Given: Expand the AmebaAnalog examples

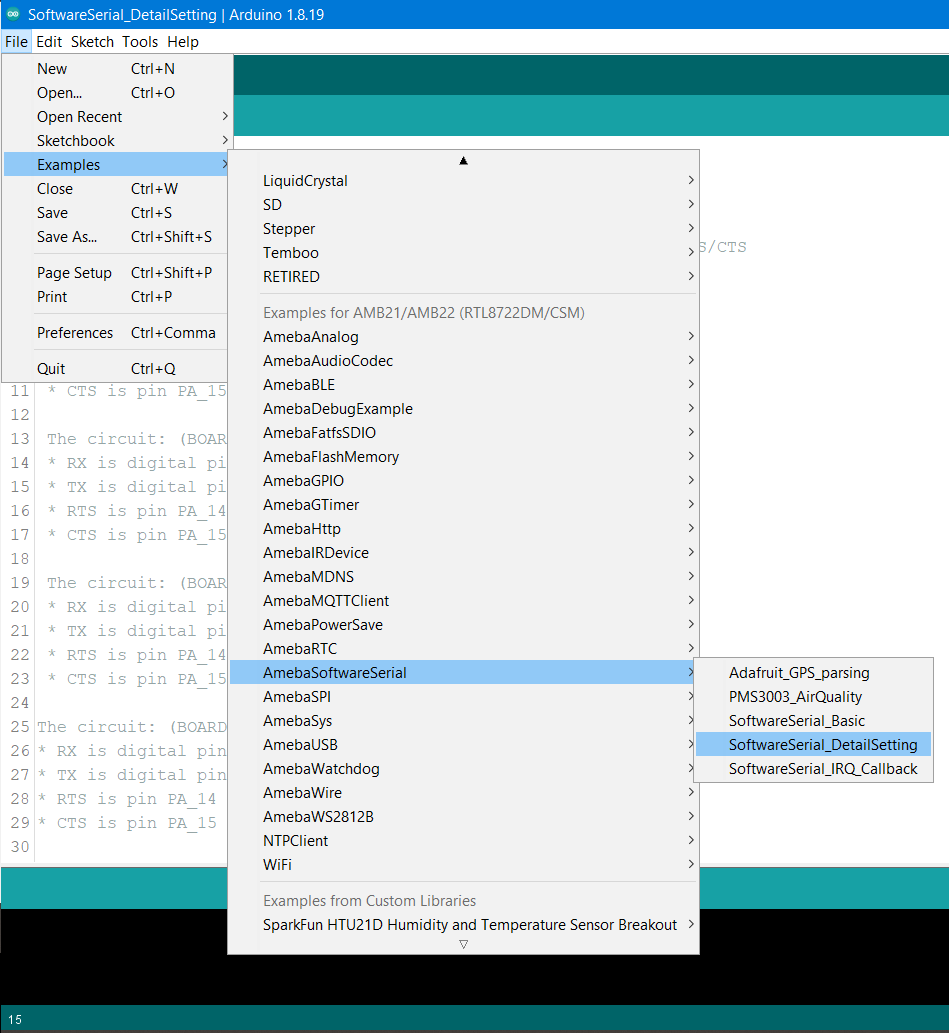Looking at the screenshot, I should pos(463,337).
